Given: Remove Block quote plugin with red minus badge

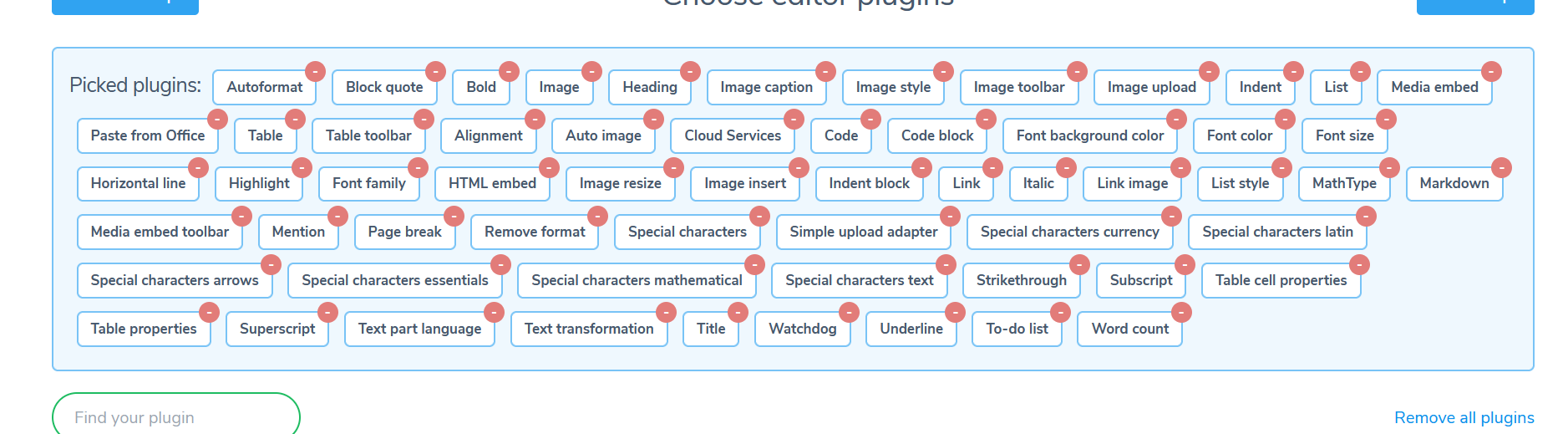Looking at the screenshot, I should [435, 71].
